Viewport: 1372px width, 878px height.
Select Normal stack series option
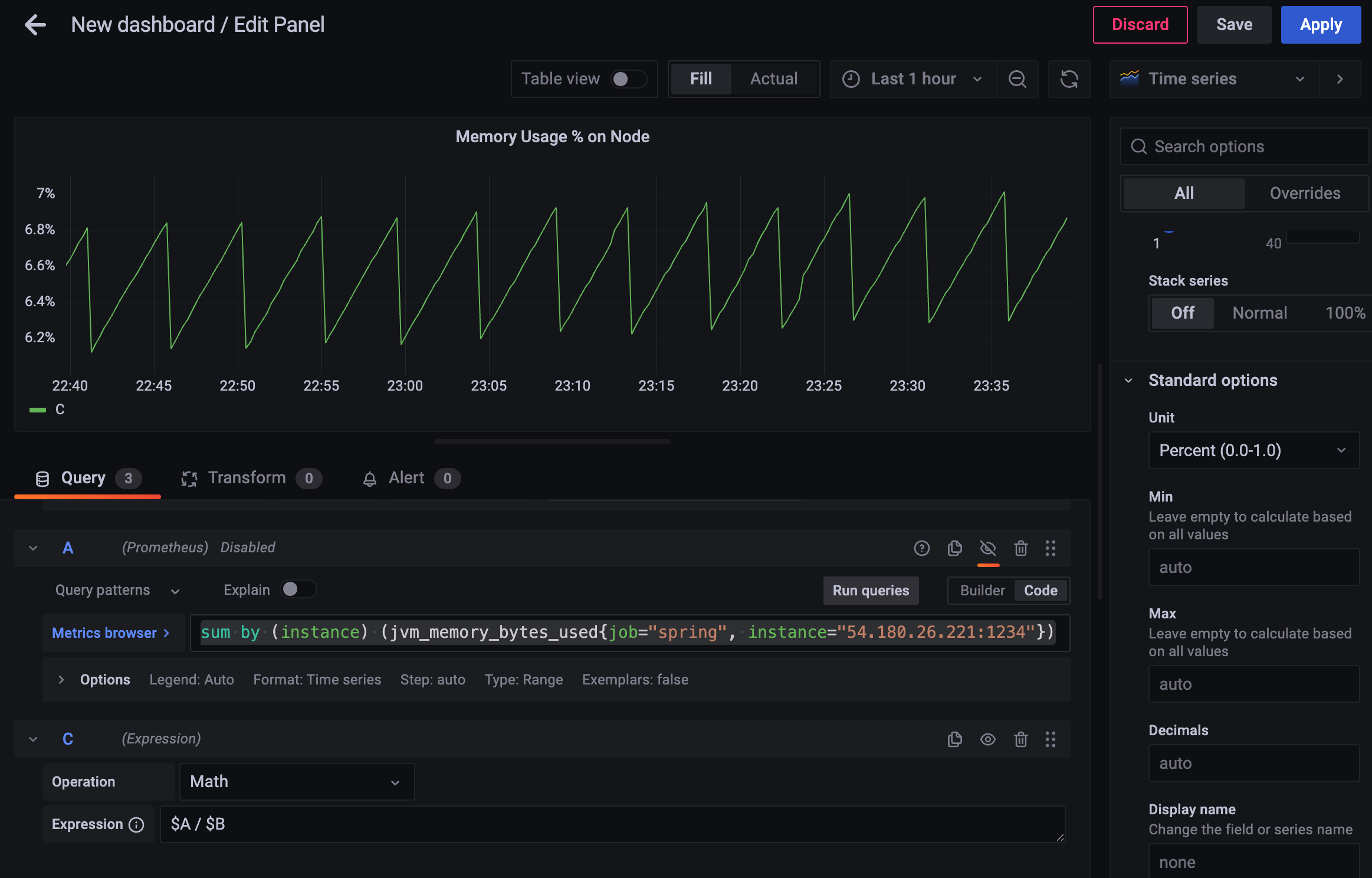(x=1259, y=313)
